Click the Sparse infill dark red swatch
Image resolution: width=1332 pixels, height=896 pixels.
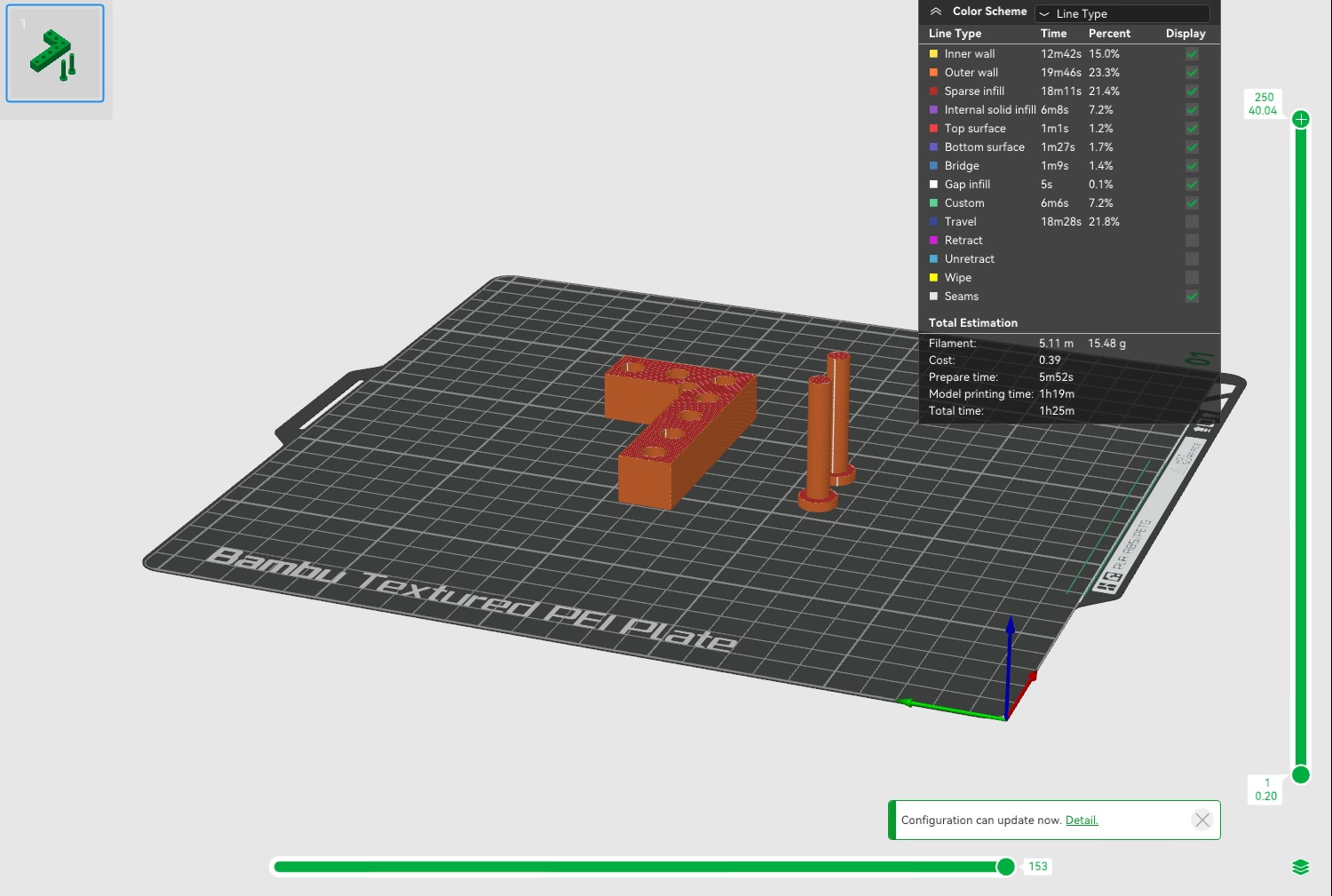click(933, 91)
